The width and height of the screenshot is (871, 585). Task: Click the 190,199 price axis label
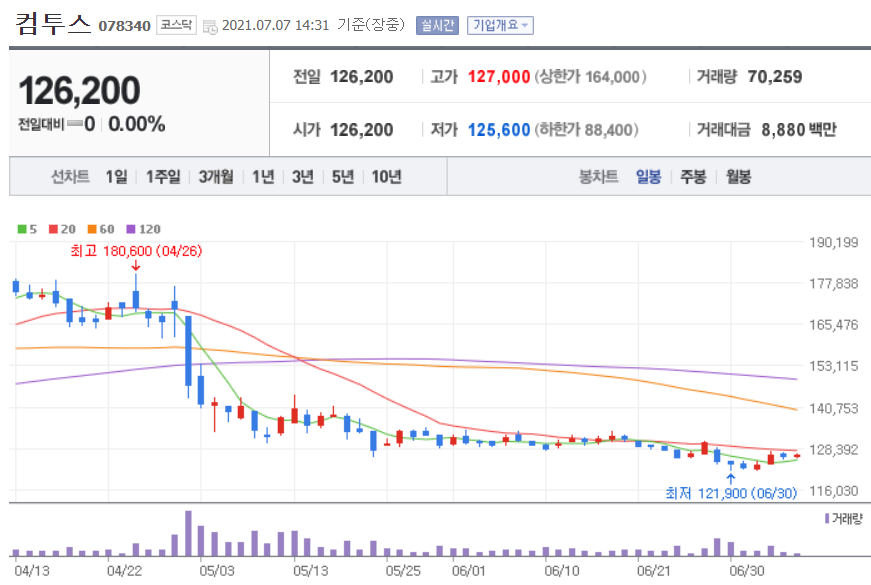point(834,243)
